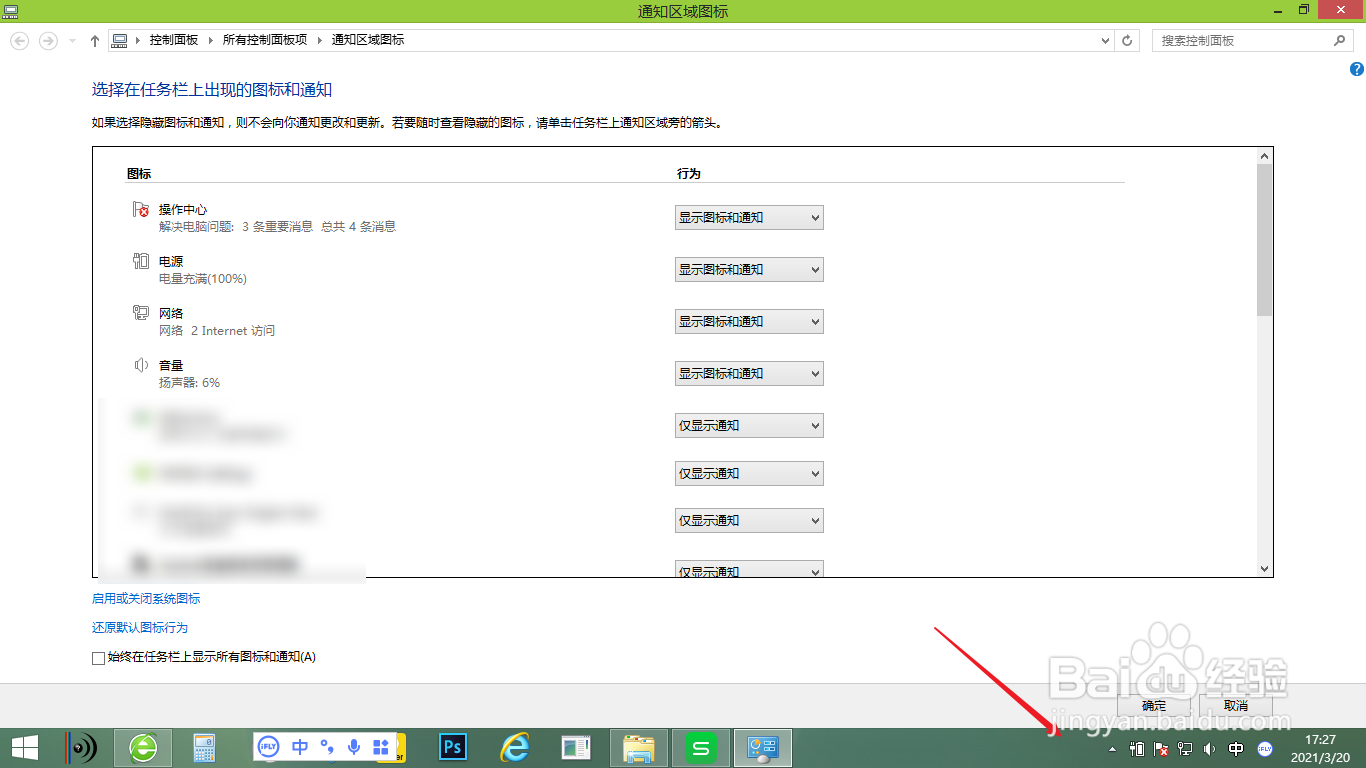Click the tray Action Center flag icon
This screenshot has height=768, width=1366.
(x=1161, y=748)
